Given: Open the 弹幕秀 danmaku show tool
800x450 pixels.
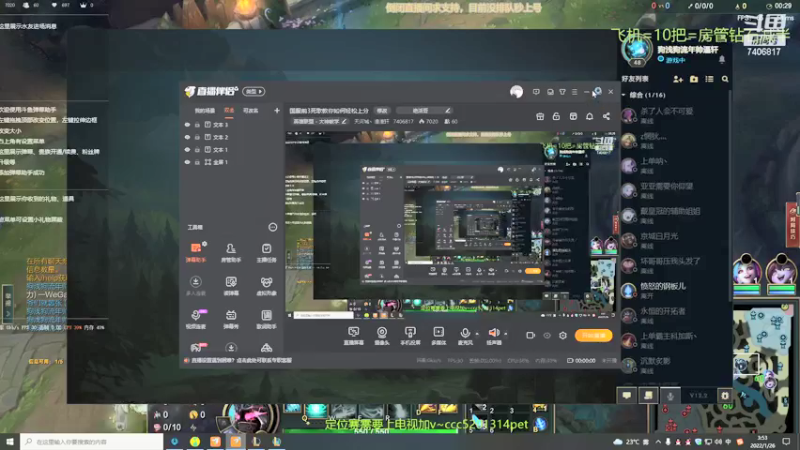Looking at the screenshot, I should pyautogui.click(x=231, y=319).
